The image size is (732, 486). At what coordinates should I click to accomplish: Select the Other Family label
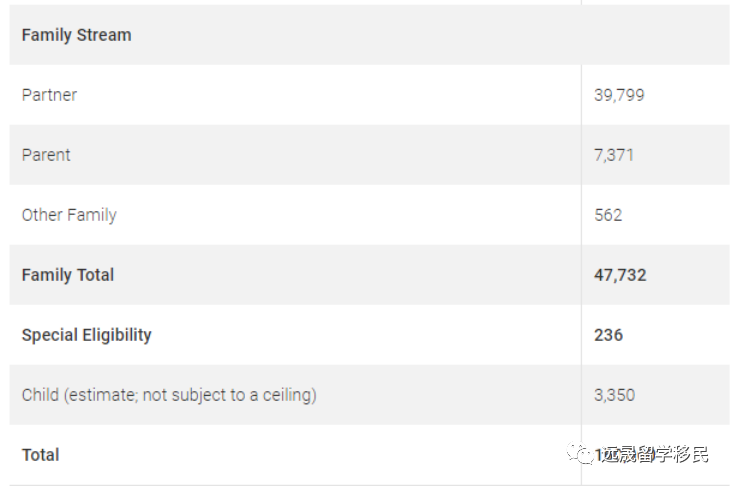pos(69,215)
